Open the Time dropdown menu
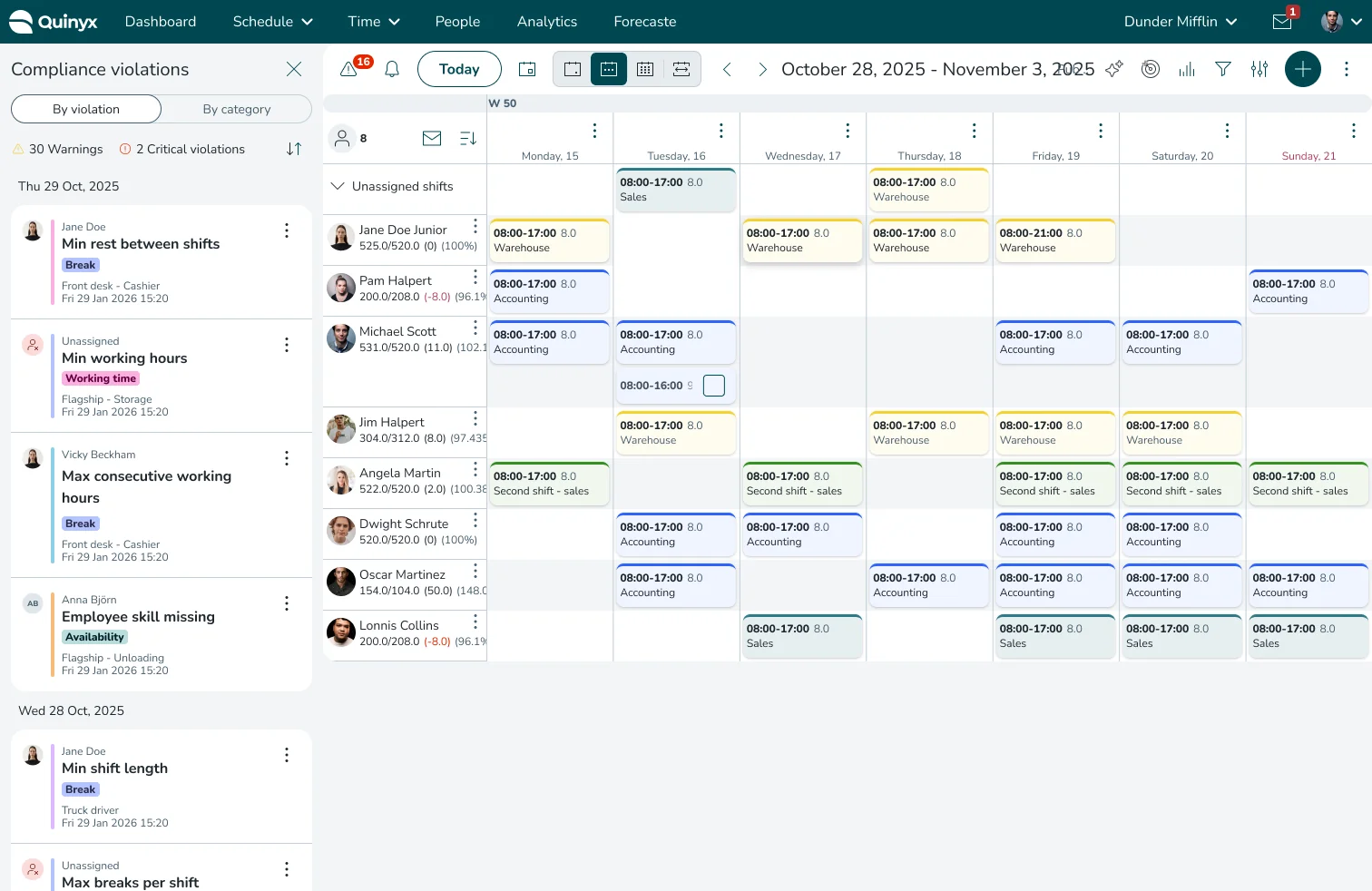This screenshot has width=1372, height=891. 374,22
